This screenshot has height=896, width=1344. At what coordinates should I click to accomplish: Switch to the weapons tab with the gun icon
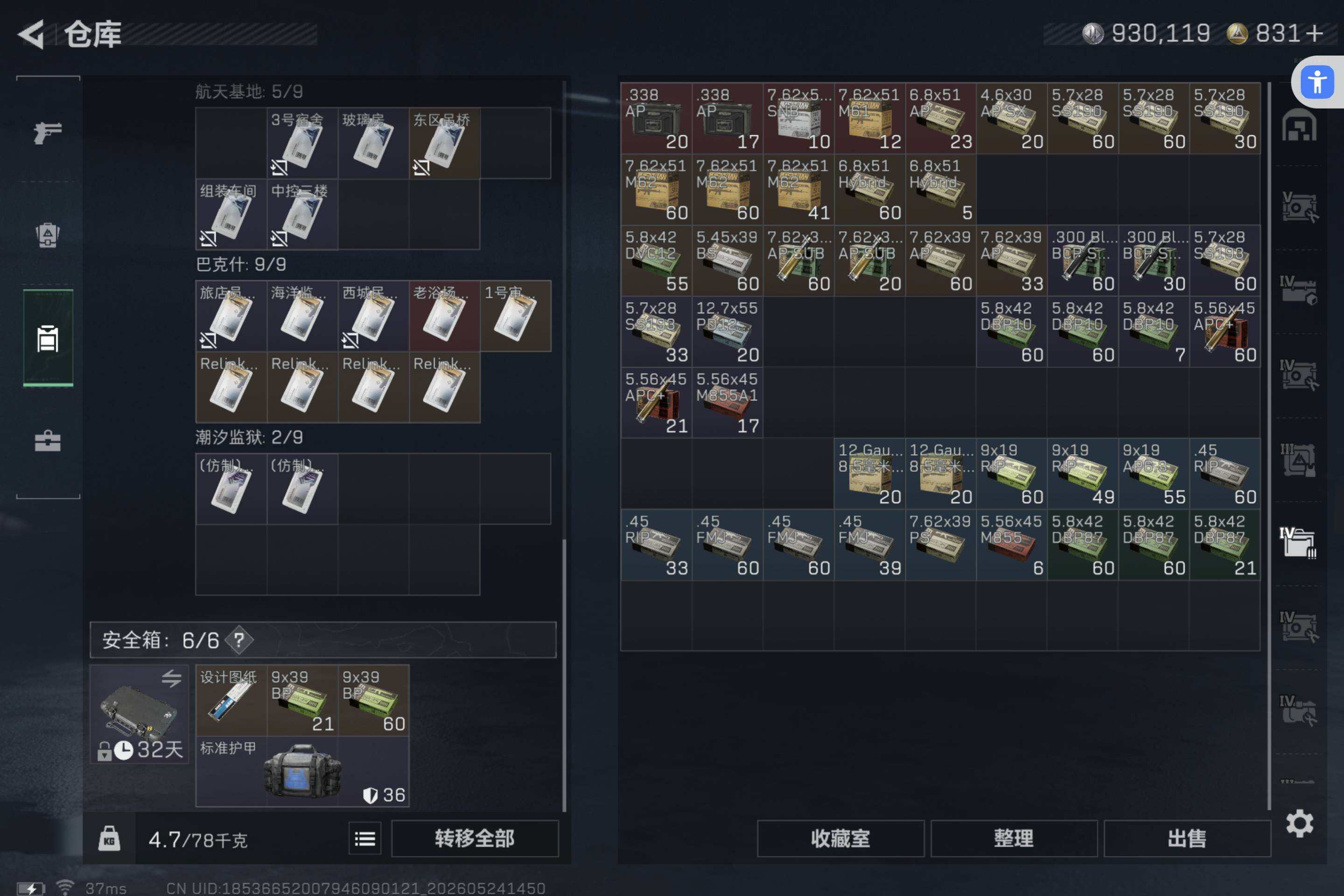point(48,133)
